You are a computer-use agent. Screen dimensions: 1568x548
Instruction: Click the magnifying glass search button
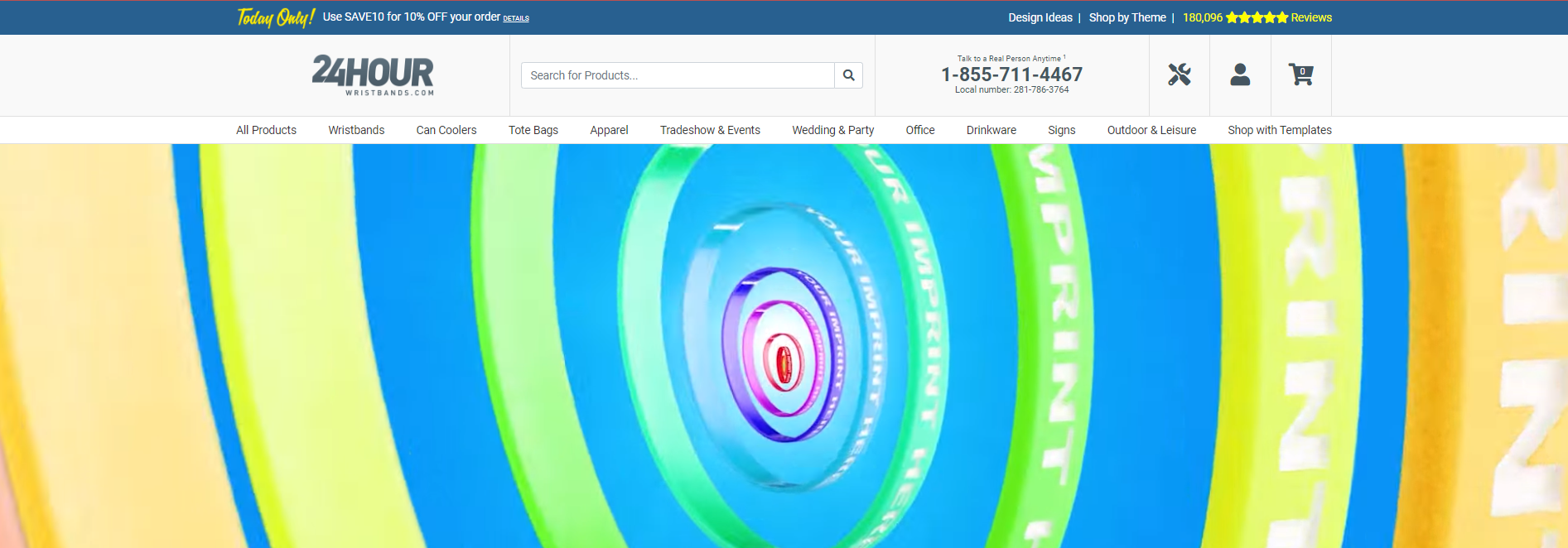(848, 75)
